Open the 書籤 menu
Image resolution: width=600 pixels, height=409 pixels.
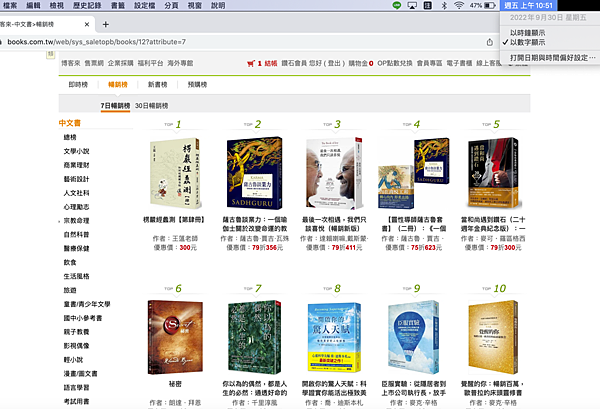(118, 5)
